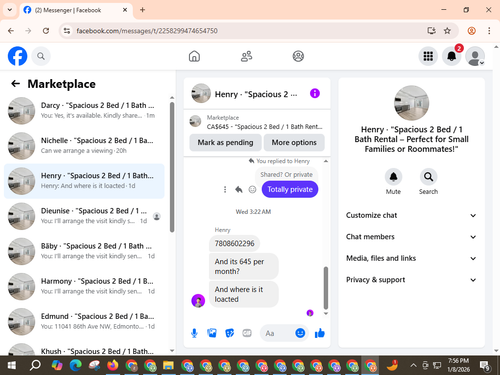The image size is (500, 375).
Task: Open File Explorer from taskbar
Action: point(168,365)
